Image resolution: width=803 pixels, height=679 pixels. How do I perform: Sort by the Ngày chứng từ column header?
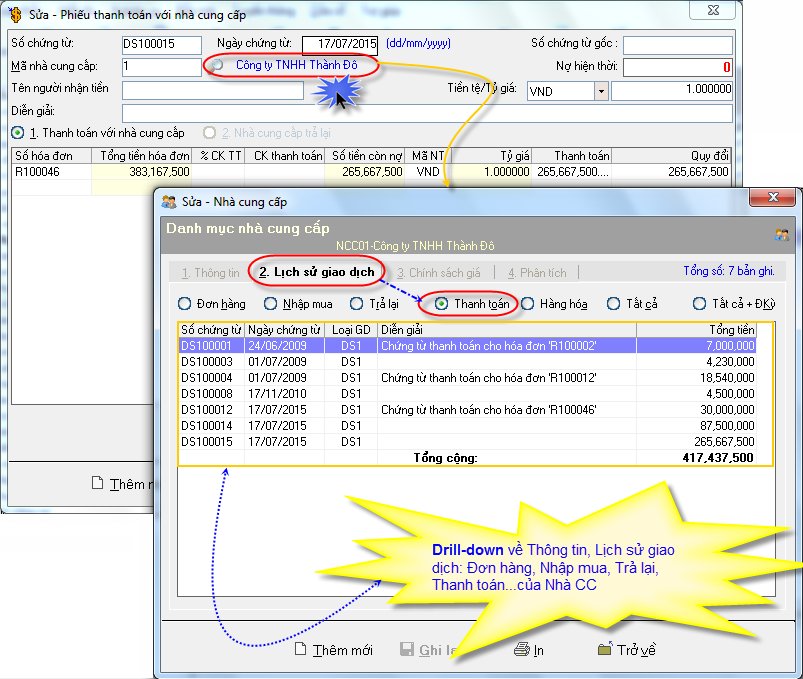284,330
